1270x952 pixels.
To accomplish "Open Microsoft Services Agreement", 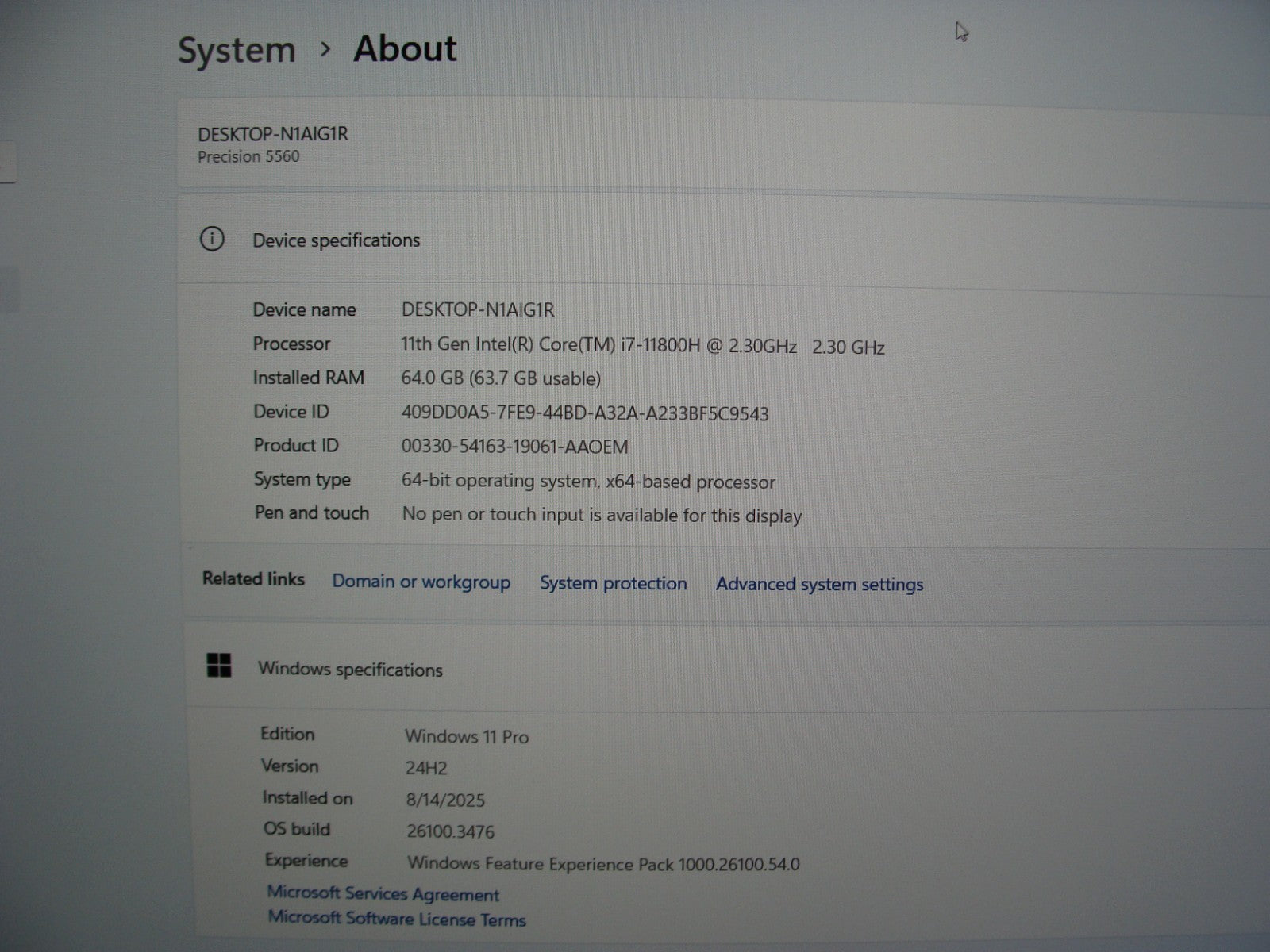I will 383,894.
